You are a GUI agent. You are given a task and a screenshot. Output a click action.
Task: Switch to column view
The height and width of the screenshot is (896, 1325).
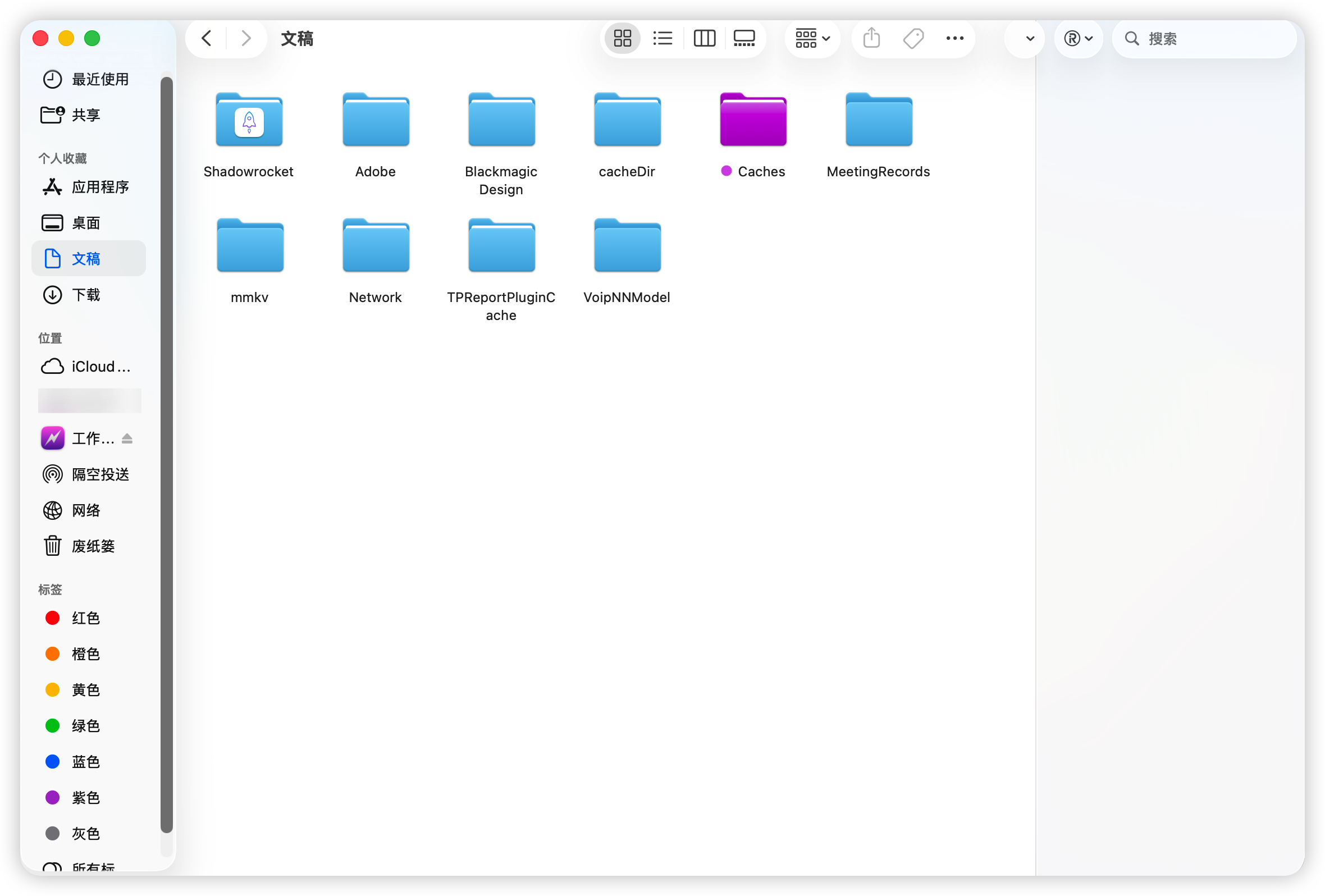pyautogui.click(x=704, y=39)
